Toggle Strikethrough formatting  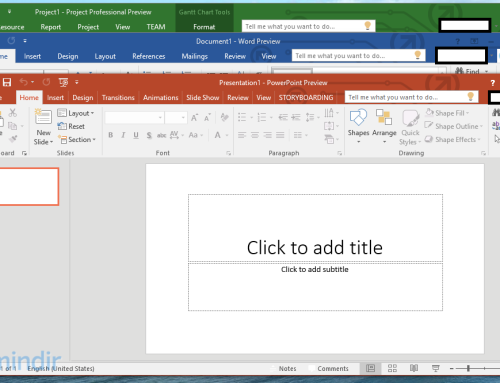click(x=161, y=135)
